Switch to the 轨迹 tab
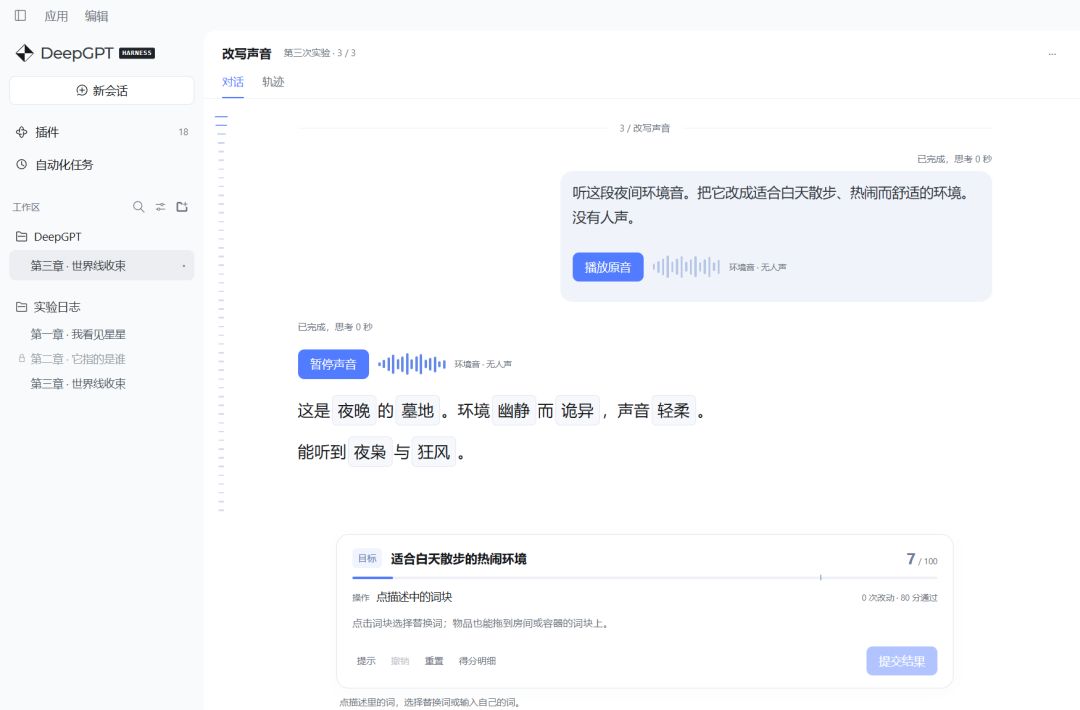Viewport: 1080px width, 710px height. [x=273, y=82]
